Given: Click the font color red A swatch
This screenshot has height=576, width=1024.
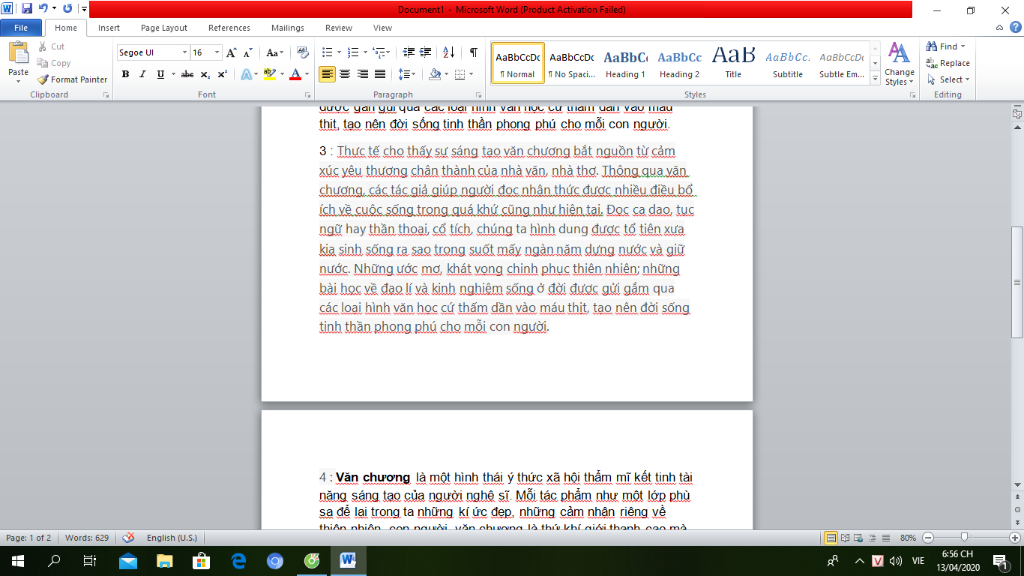Looking at the screenshot, I should pyautogui.click(x=295, y=74).
